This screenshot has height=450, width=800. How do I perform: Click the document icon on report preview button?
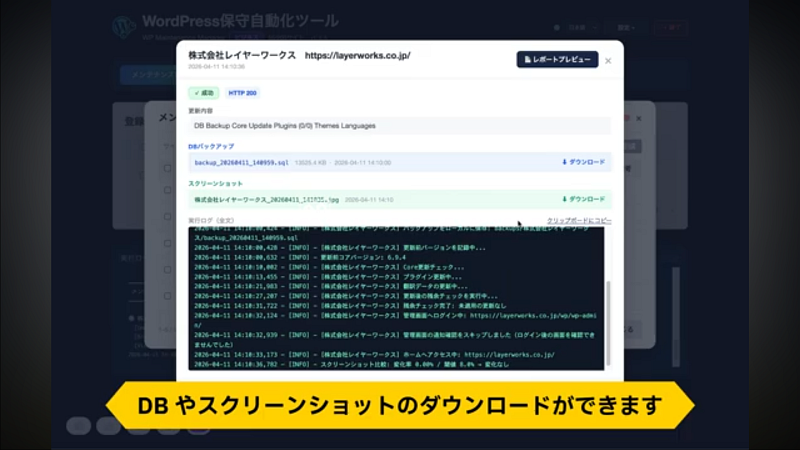point(528,60)
